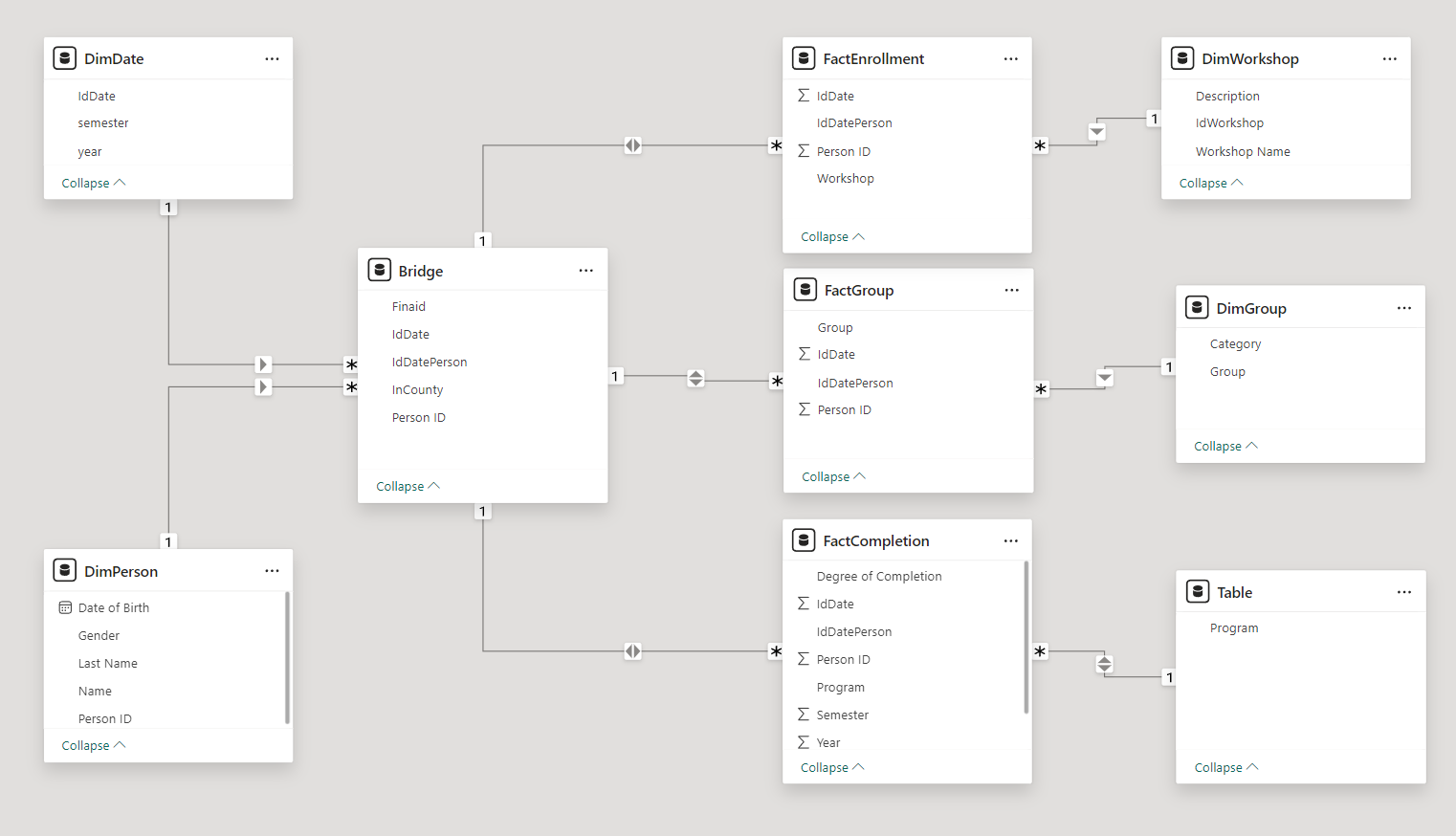Open the FactGroup table options ellipsis
The image size is (1456, 836).
coord(1011,290)
